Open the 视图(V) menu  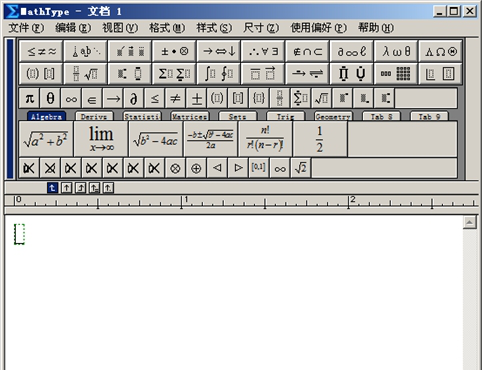120,28
